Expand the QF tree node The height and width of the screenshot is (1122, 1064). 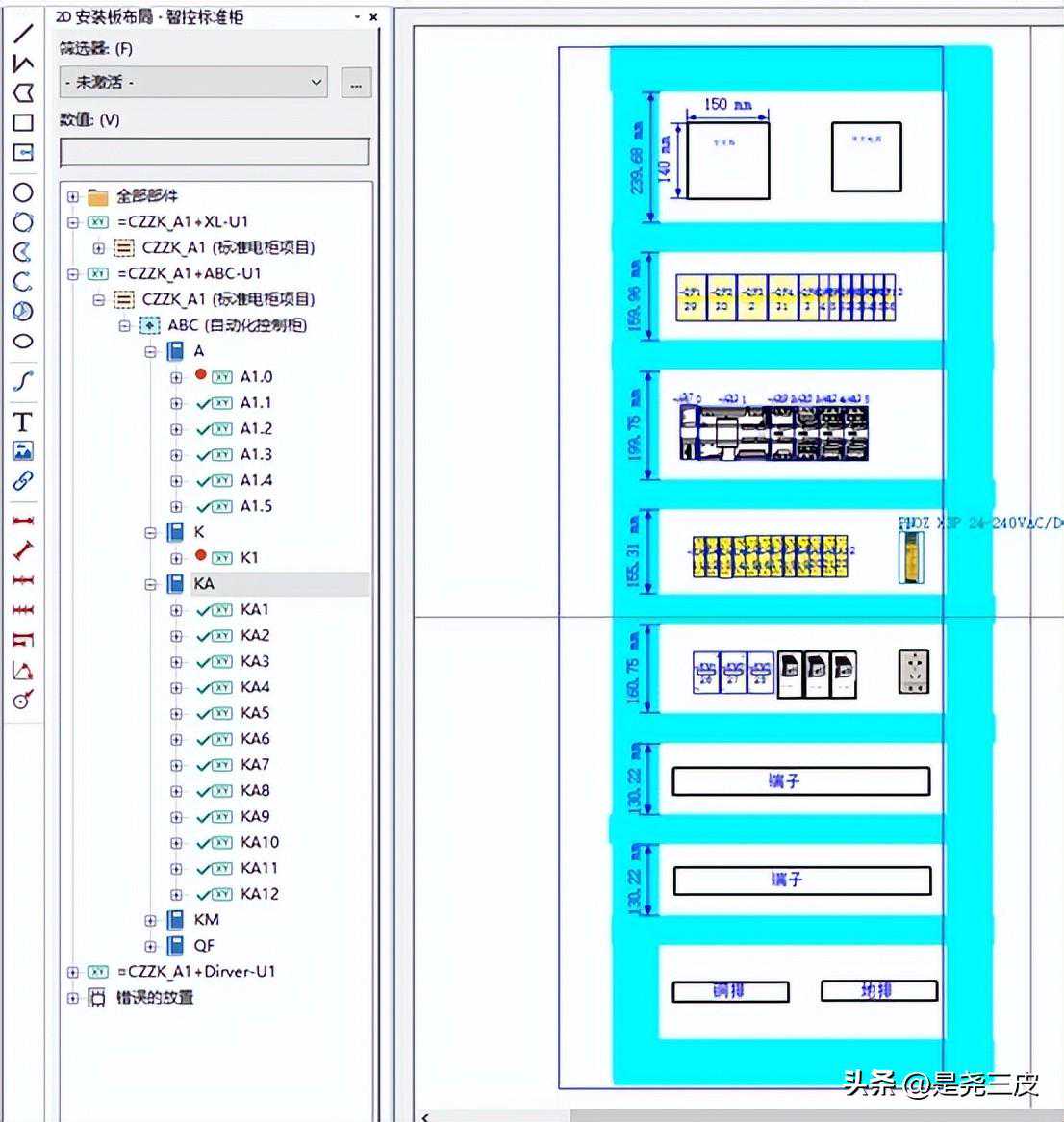[150, 946]
